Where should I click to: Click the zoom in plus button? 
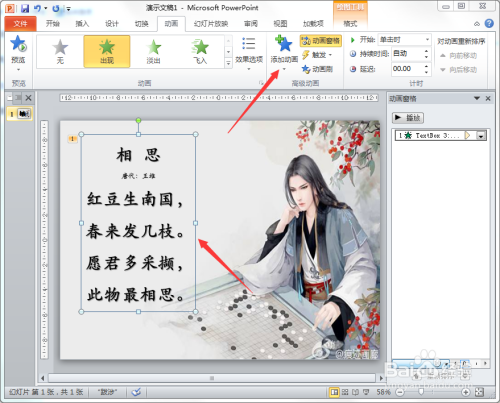tap(466, 392)
